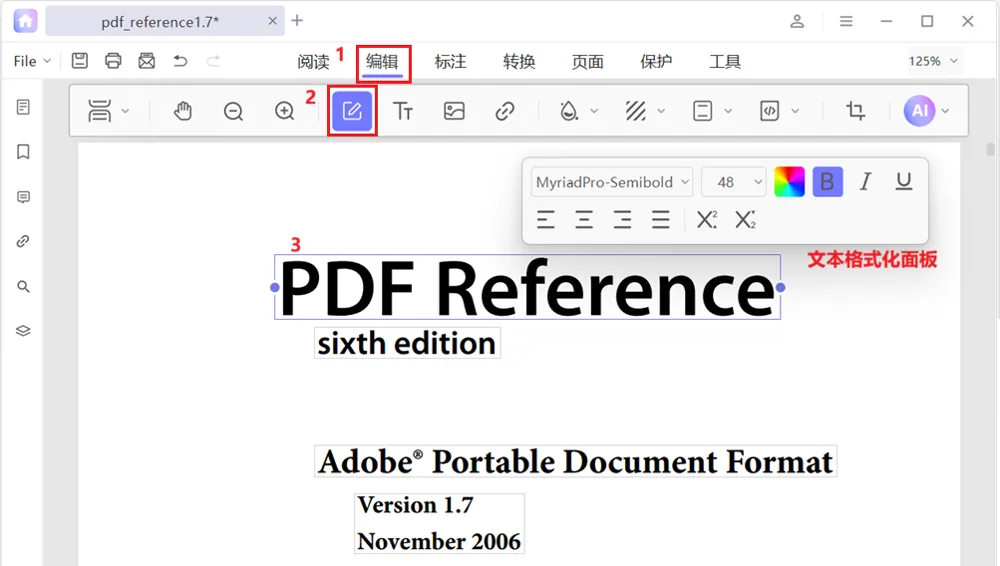Viewport: 1000px width, 566px height.
Task: Open the page thumbnails sidebar panel
Action: [x=23, y=107]
